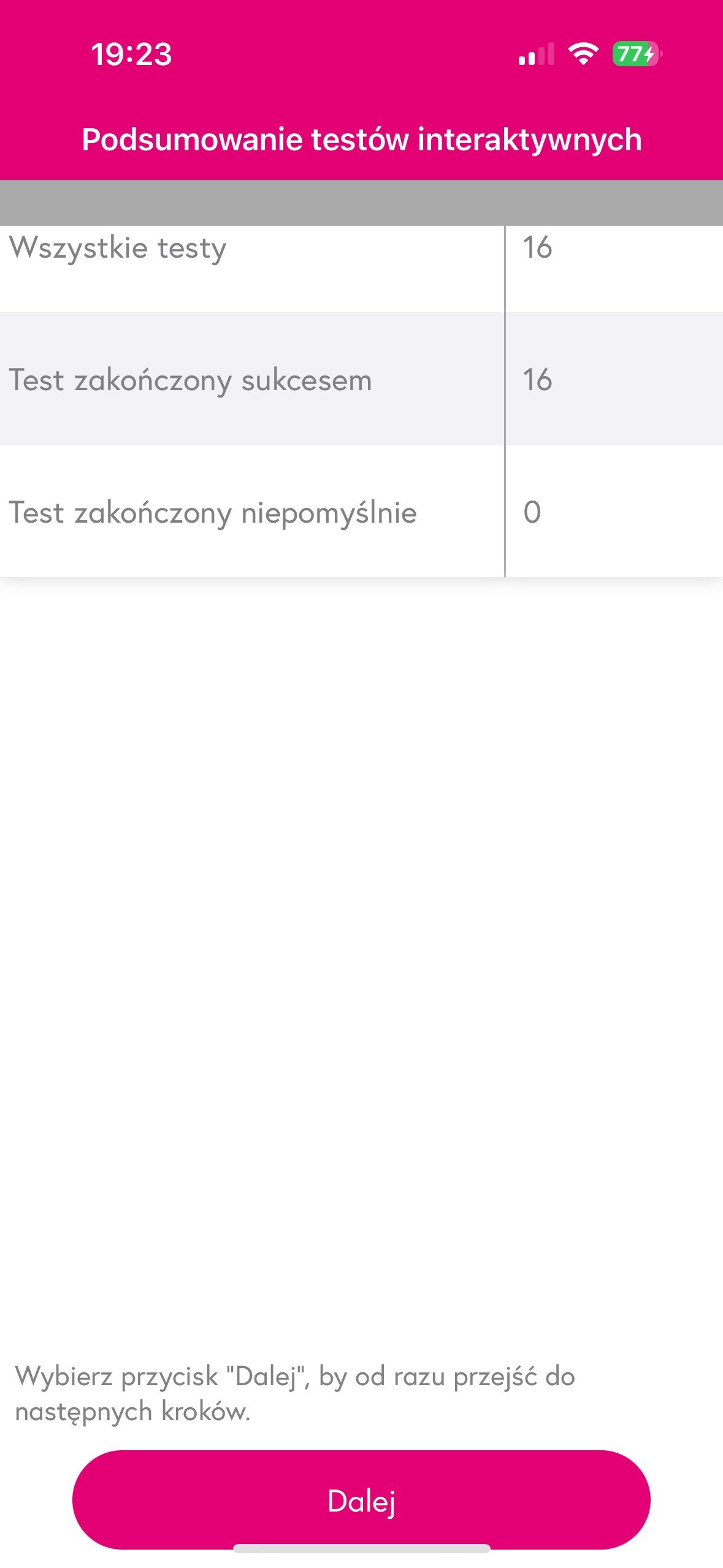Viewport: 723px width, 1568px height.
Task: Select the Test zakończony niepomyślnie row
Action: point(361,511)
